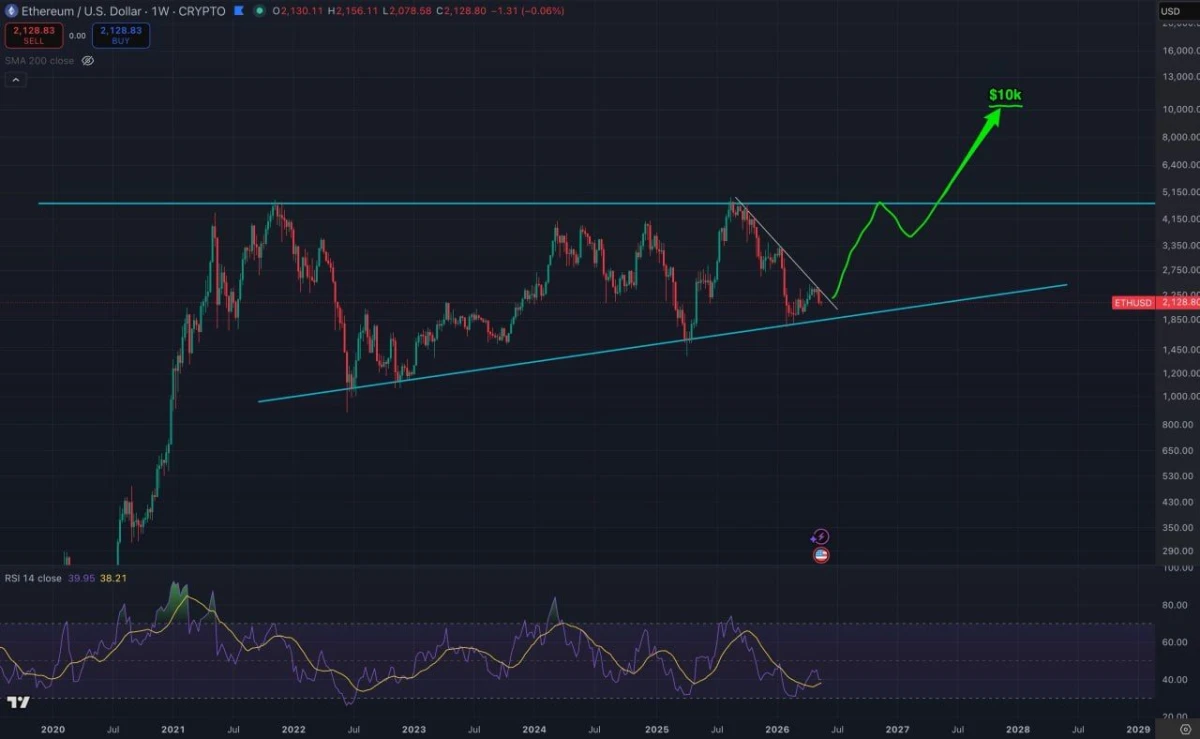Open the US flag economic event marker
This screenshot has height=739, width=1200.
click(821, 555)
